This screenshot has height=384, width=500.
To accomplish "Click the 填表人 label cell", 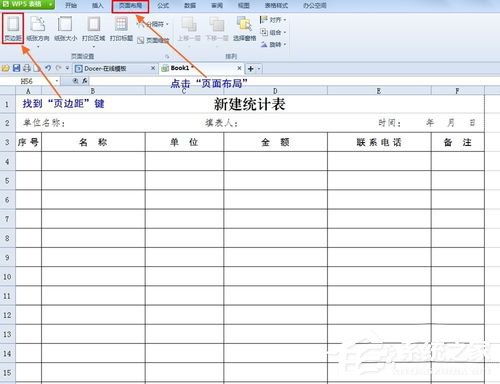I will click(x=222, y=123).
